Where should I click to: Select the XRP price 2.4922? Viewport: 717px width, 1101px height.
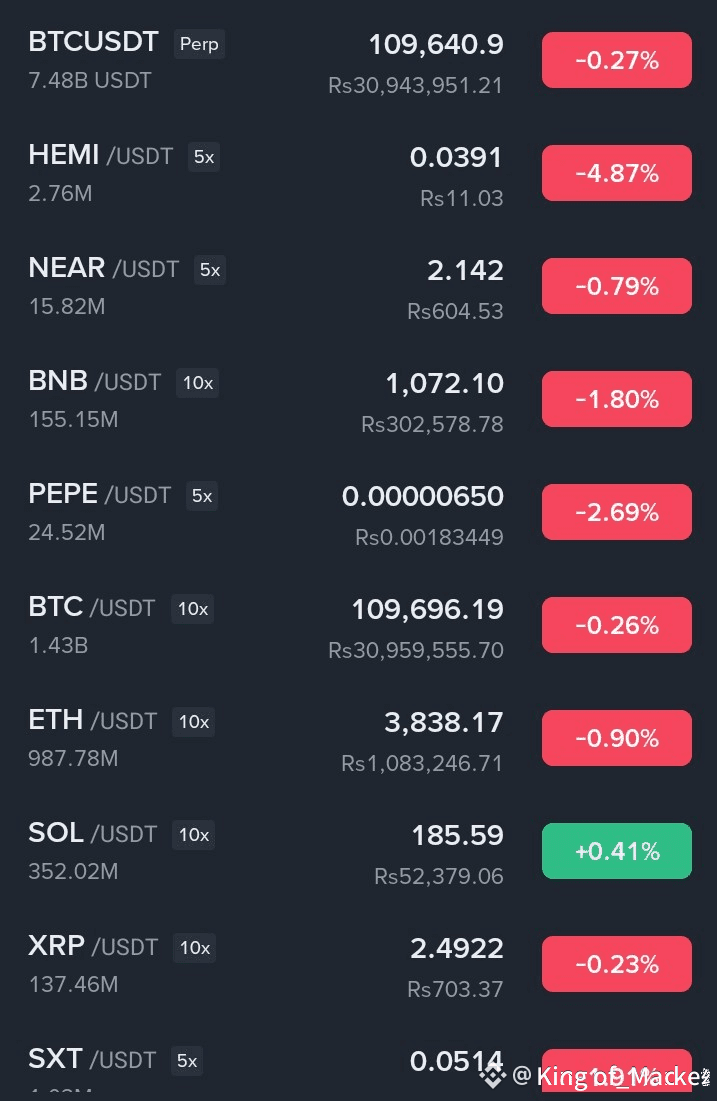pos(456,948)
